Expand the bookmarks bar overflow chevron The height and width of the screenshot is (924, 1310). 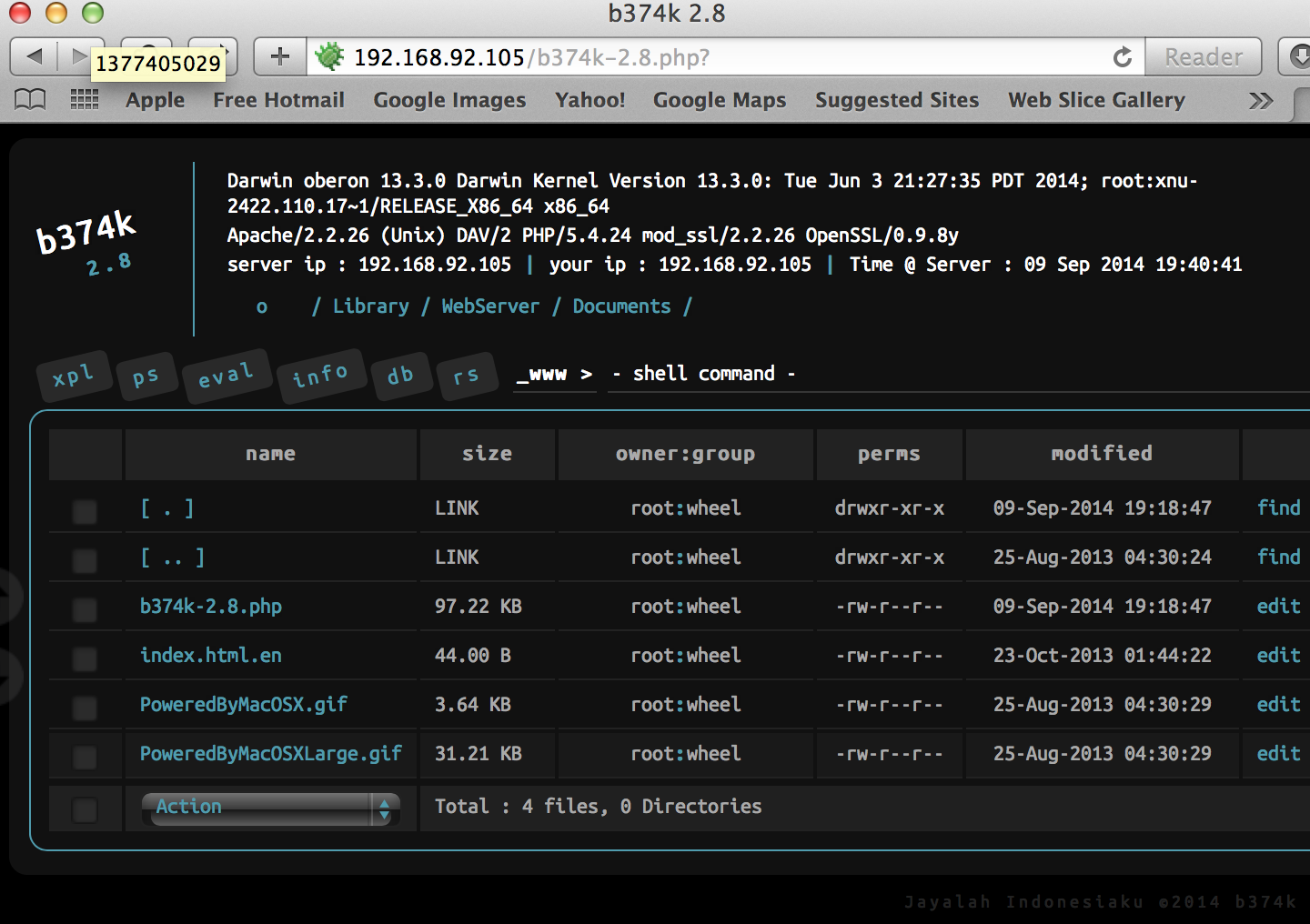[1260, 100]
